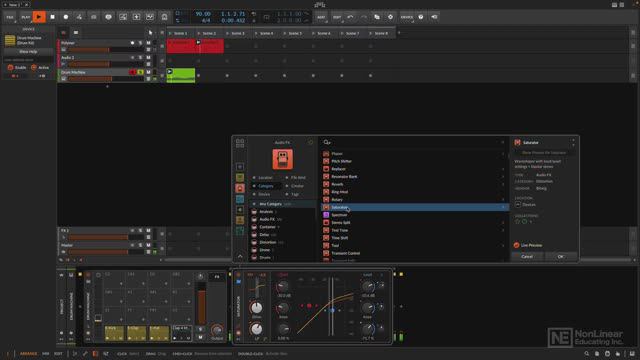Screen dimensions: 640x360
Task: Mute the Polymer track
Action: (149, 43)
